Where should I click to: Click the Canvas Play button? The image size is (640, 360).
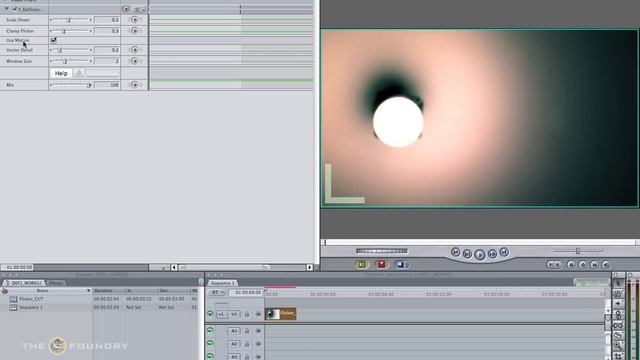coord(480,255)
